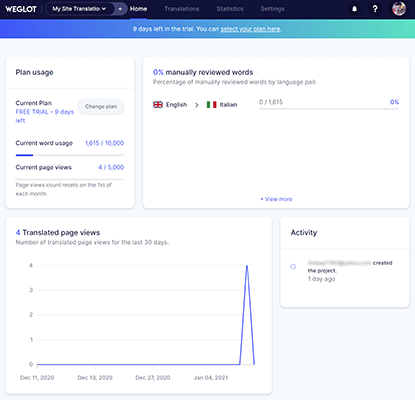The height and width of the screenshot is (400, 415).
Task: Click the Dec 11, 2020 axis label
Action: coord(37,378)
